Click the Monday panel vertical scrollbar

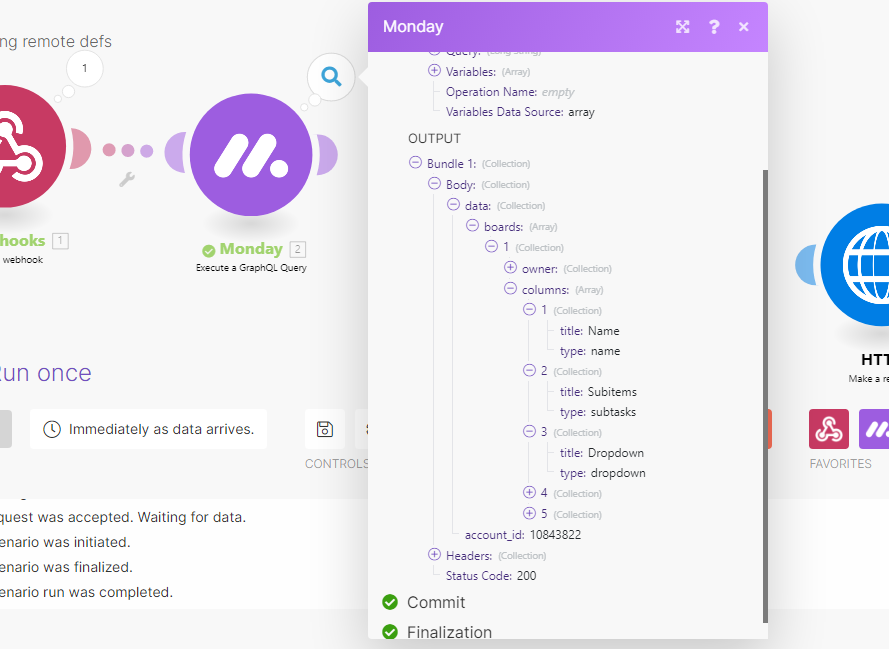tap(765, 396)
